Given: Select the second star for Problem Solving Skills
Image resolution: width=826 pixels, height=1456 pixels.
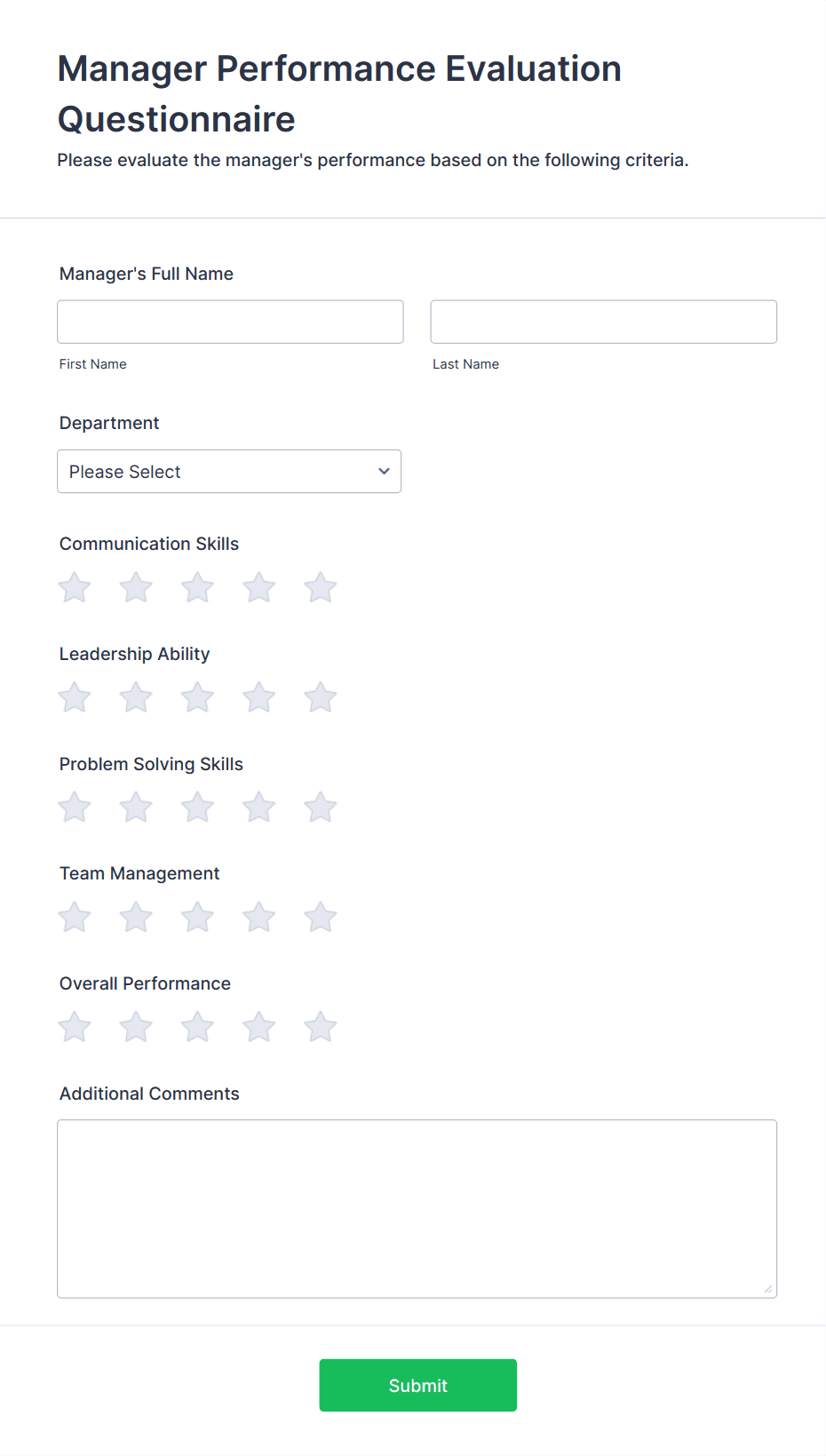Looking at the screenshot, I should point(135,807).
